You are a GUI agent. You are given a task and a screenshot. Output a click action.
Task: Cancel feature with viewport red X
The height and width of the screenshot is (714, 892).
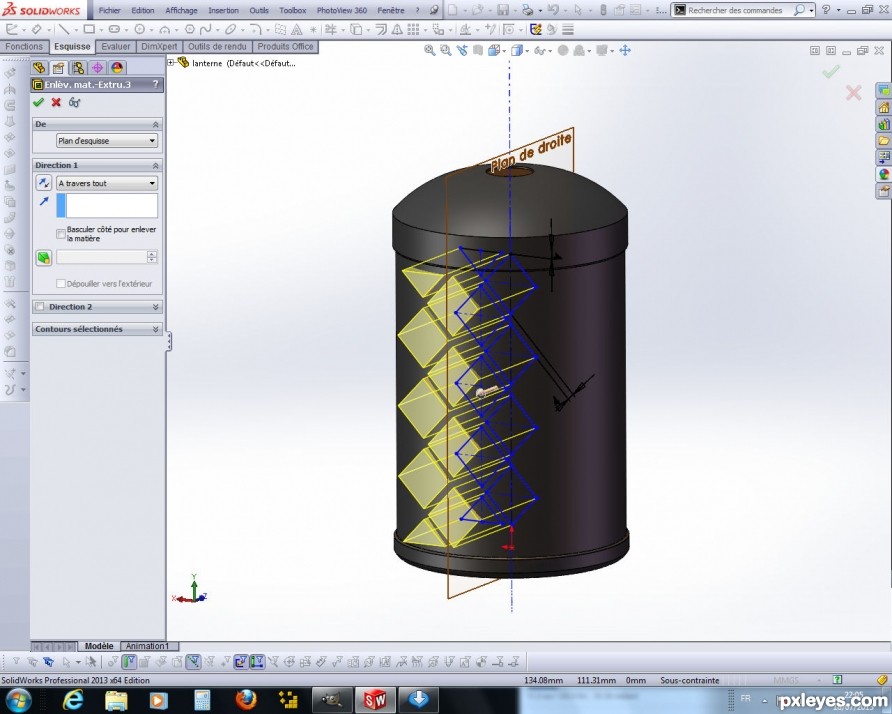[x=853, y=92]
